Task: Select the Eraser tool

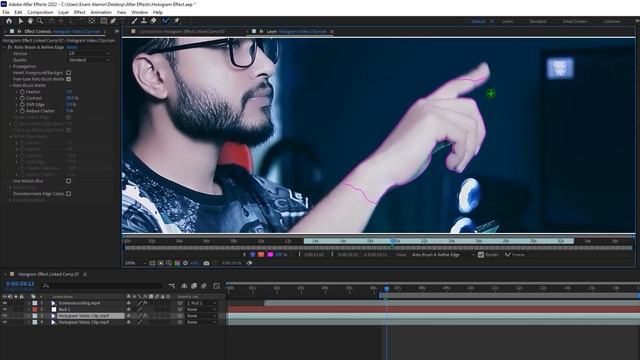Action: (153, 21)
